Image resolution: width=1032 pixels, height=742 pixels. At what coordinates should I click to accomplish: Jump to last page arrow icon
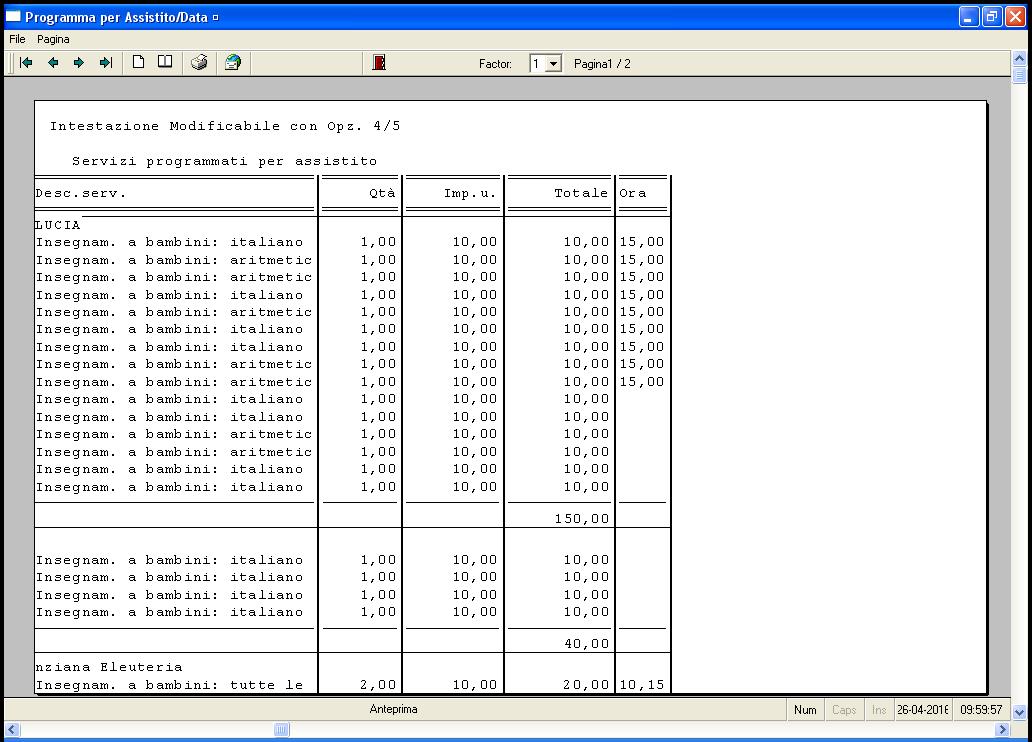(x=106, y=63)
